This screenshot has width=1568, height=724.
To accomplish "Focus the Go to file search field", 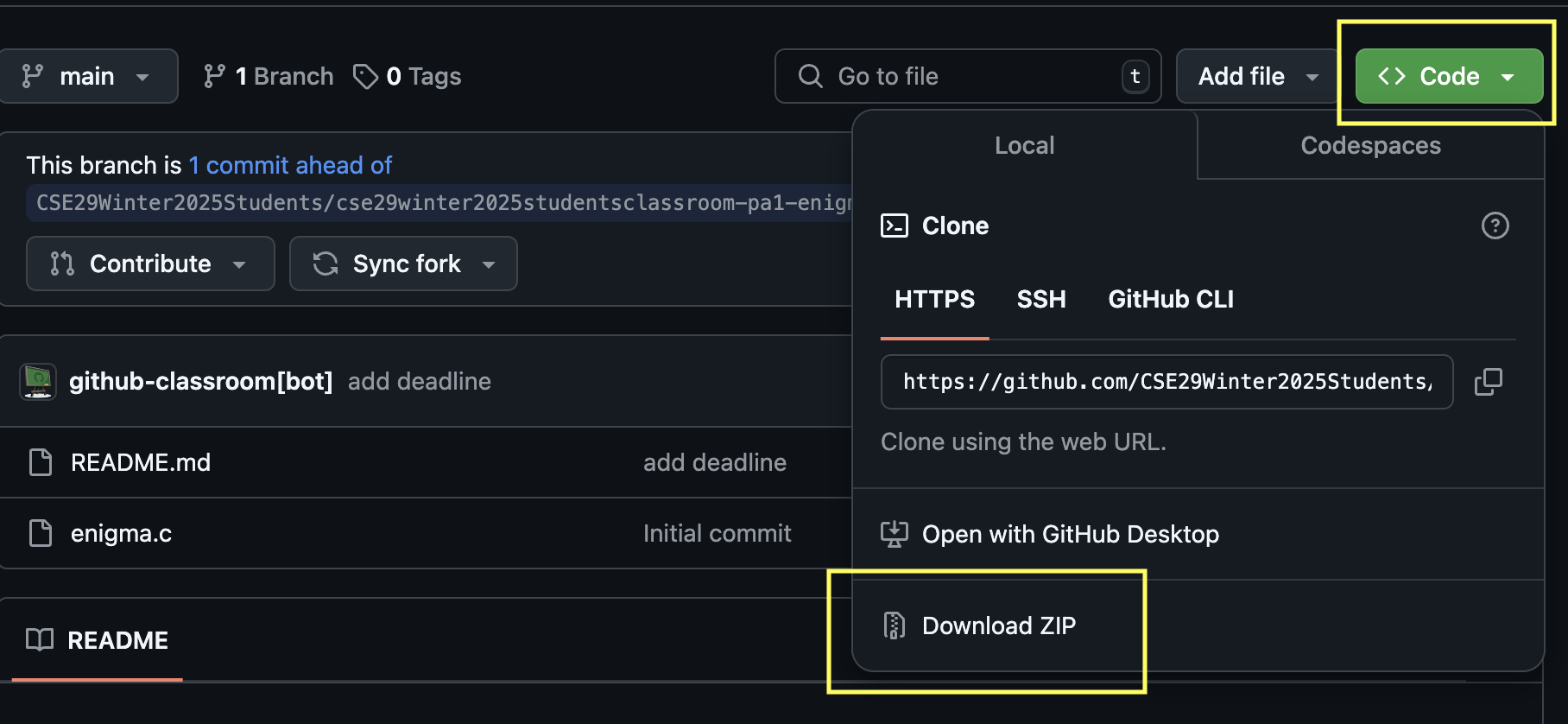I will pyautogui.click(x=968, y=76).
